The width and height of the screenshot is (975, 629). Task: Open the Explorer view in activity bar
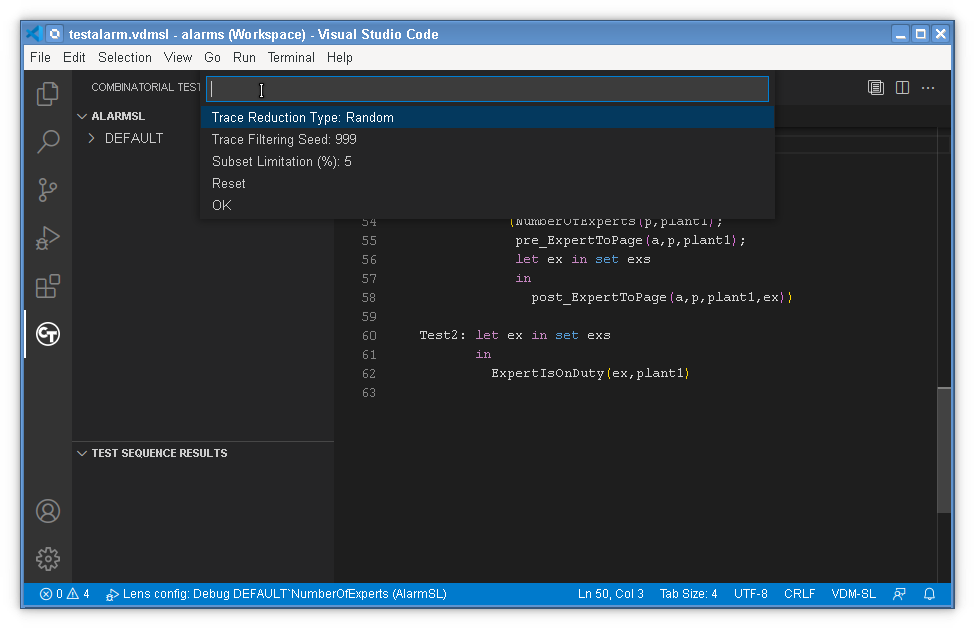tap(47, 94)
